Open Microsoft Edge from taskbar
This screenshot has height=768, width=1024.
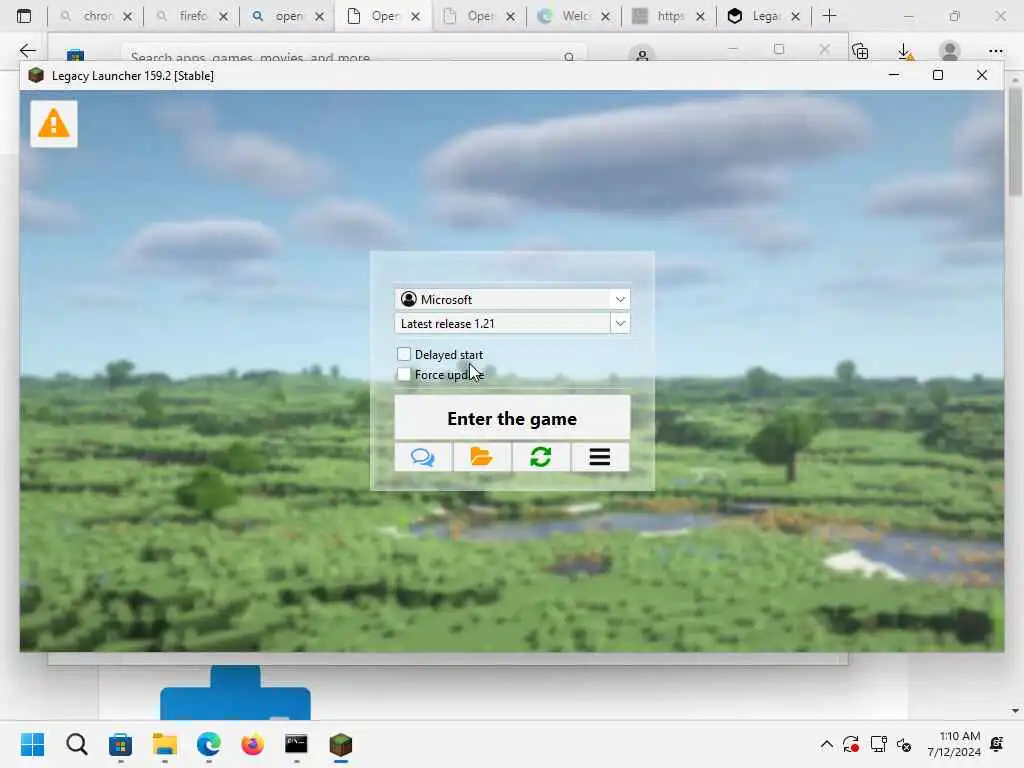(x=208, y=744)
